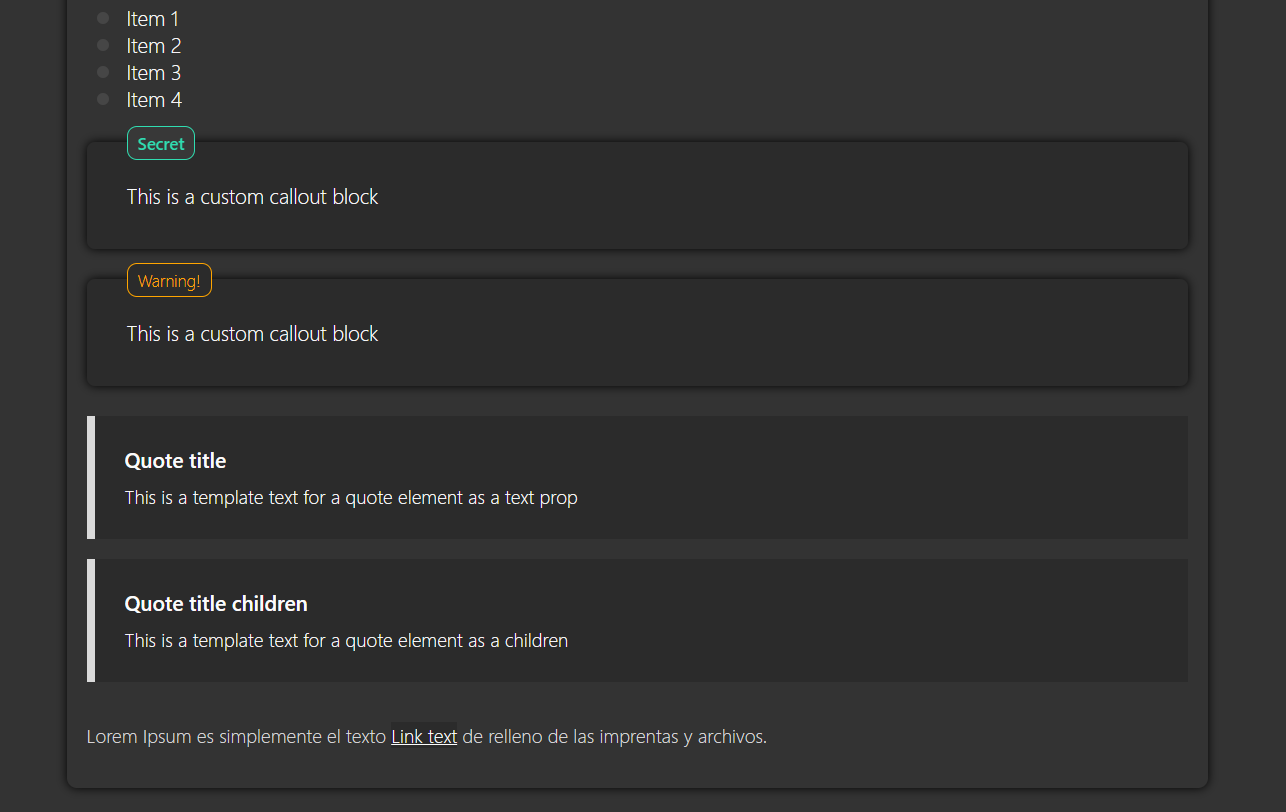Screen dimensions: 1286x812
Task: Select the Item 1 list entry text
Action: point(153,19)
